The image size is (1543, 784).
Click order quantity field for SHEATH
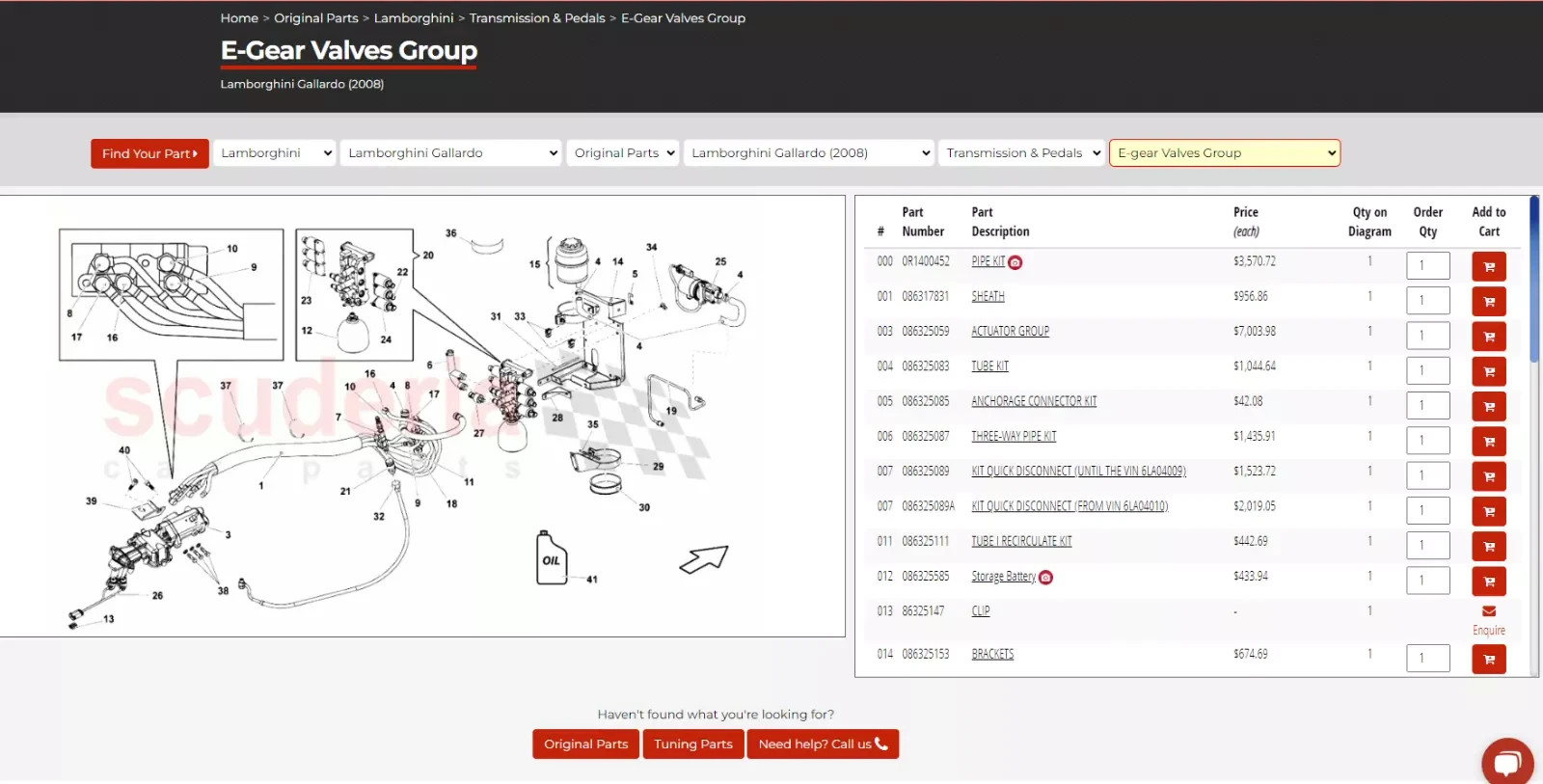pos(1428,301)
